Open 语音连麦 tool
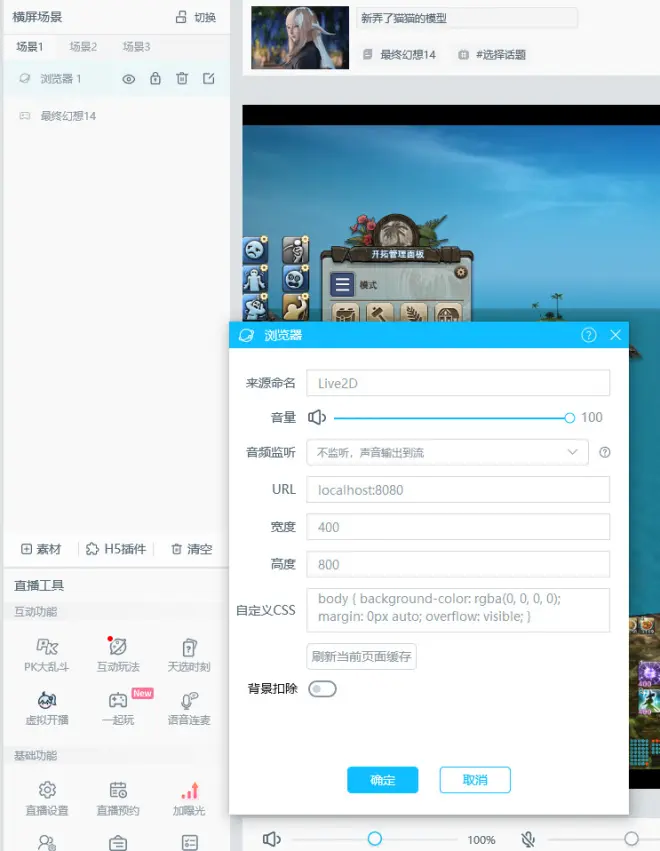Screen dimensions: 660x851 pos(189,708)
